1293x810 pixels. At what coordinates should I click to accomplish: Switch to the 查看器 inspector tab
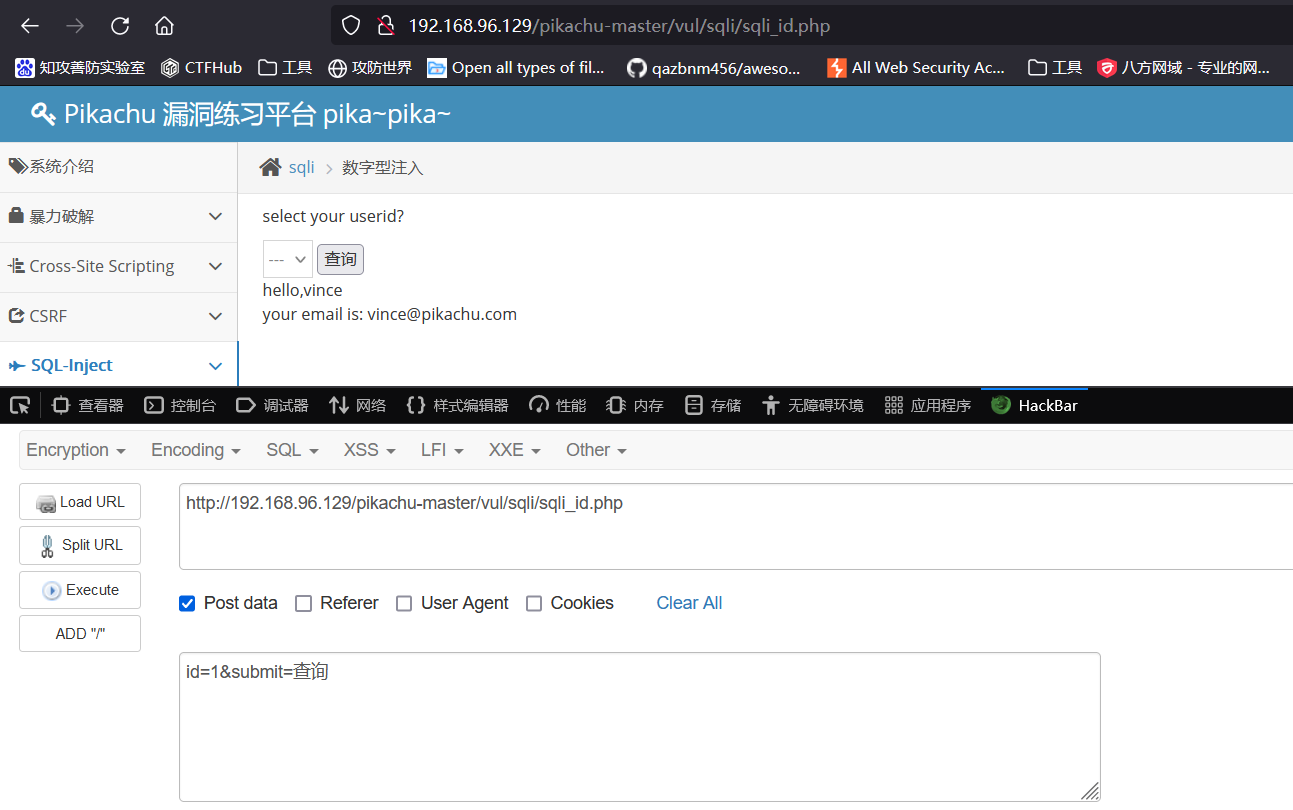[x=88, y=405]
